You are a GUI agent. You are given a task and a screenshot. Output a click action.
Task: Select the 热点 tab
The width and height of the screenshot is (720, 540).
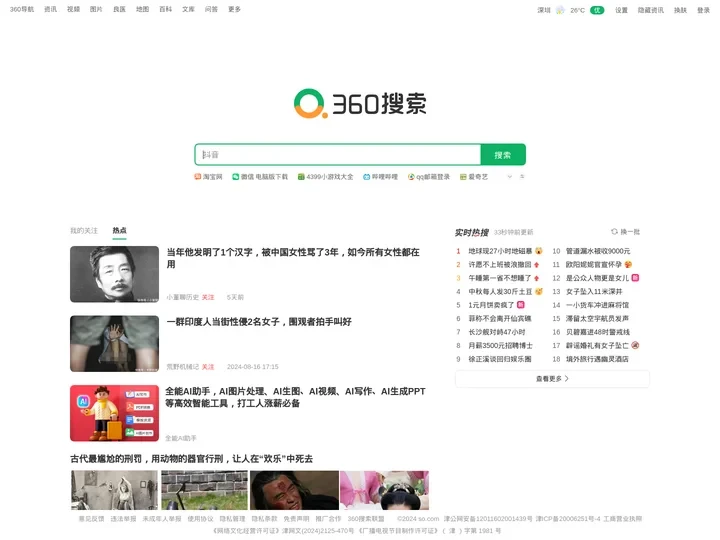(119, 231)
